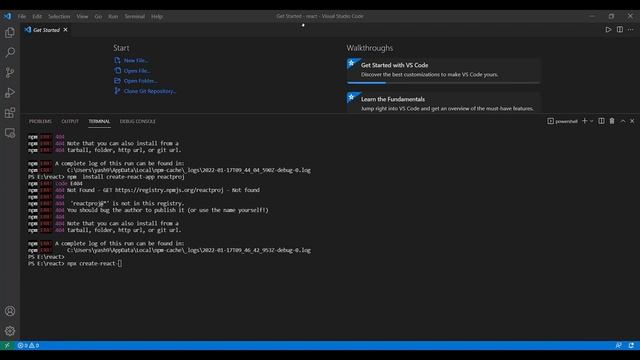Open the Run menu
Screen dimensions: 640x360
113,16
